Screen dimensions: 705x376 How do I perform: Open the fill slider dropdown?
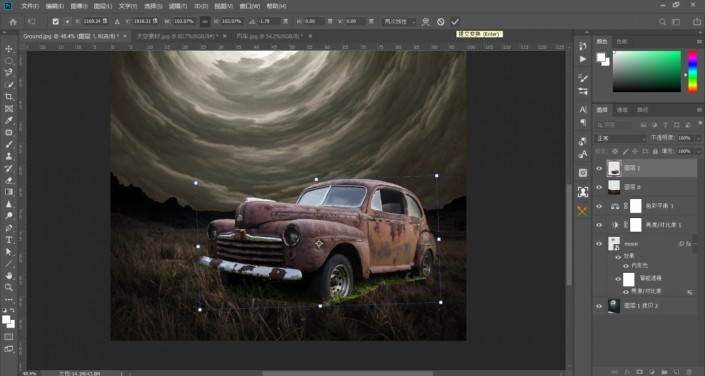pyautogui.click(x=698, y=152)
